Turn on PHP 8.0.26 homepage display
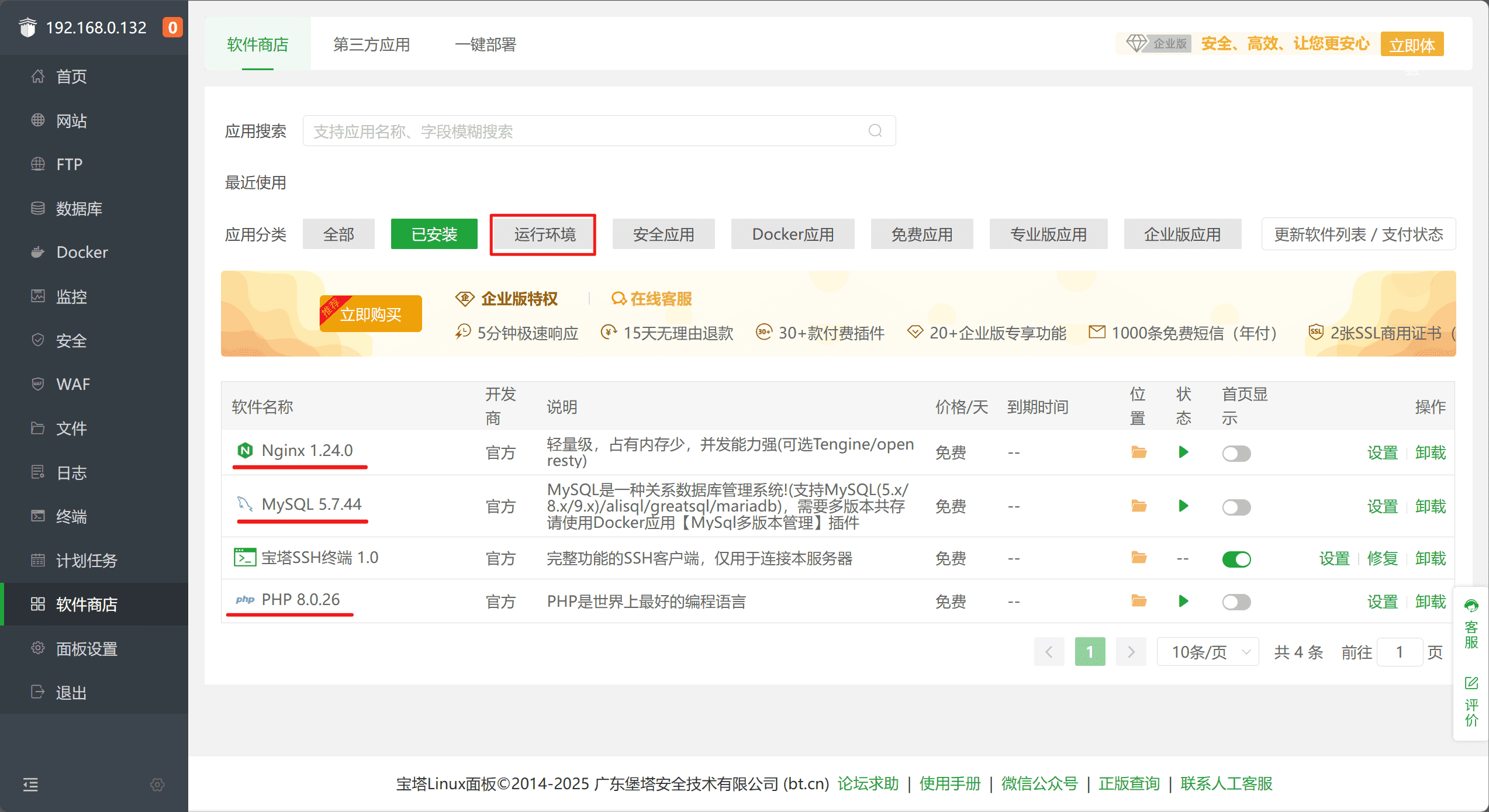Viewport: 1489px width, 812px height. (1236, 602)
